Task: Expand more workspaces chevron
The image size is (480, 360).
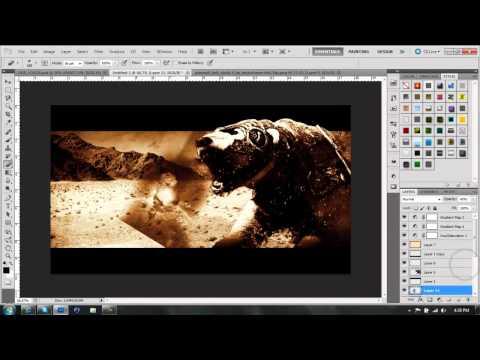Action: pyautogui.click(x=402, y=52)
